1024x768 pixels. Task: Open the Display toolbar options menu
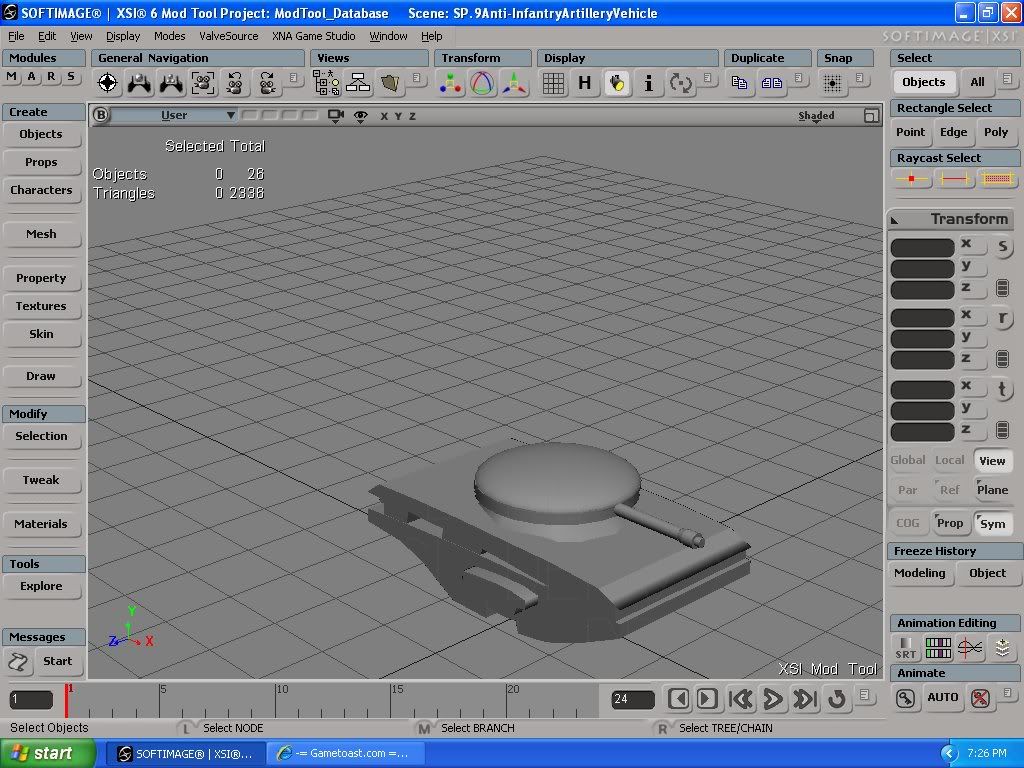(708, 78)
